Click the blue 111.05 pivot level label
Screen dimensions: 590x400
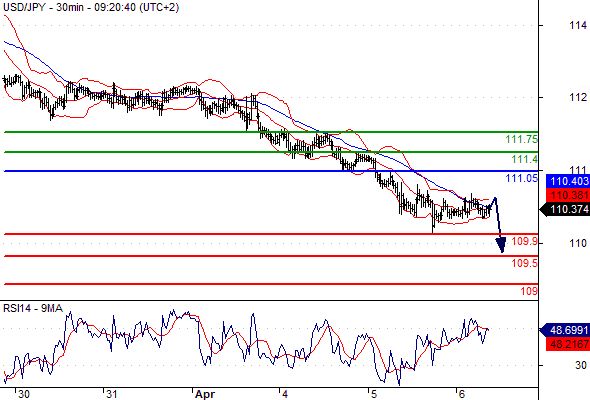pyautogui.click(x=522, y=178)
